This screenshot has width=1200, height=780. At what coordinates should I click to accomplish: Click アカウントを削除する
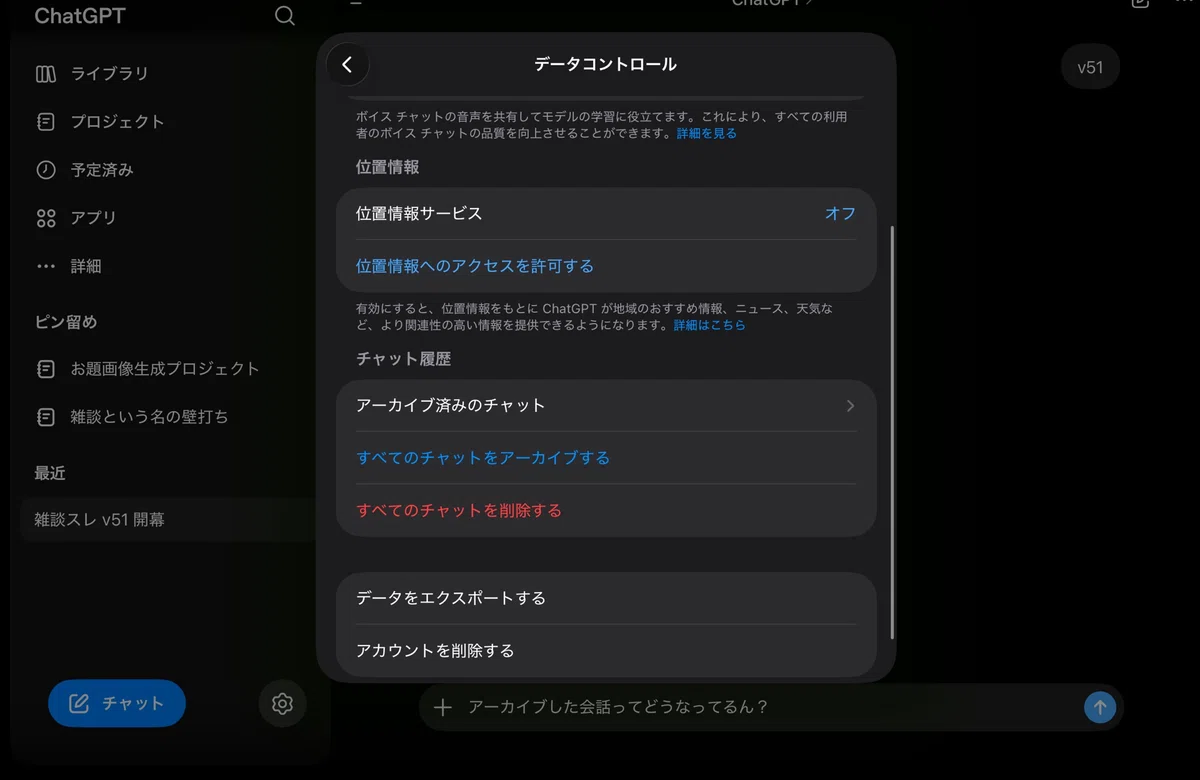[x=606, y=651]
